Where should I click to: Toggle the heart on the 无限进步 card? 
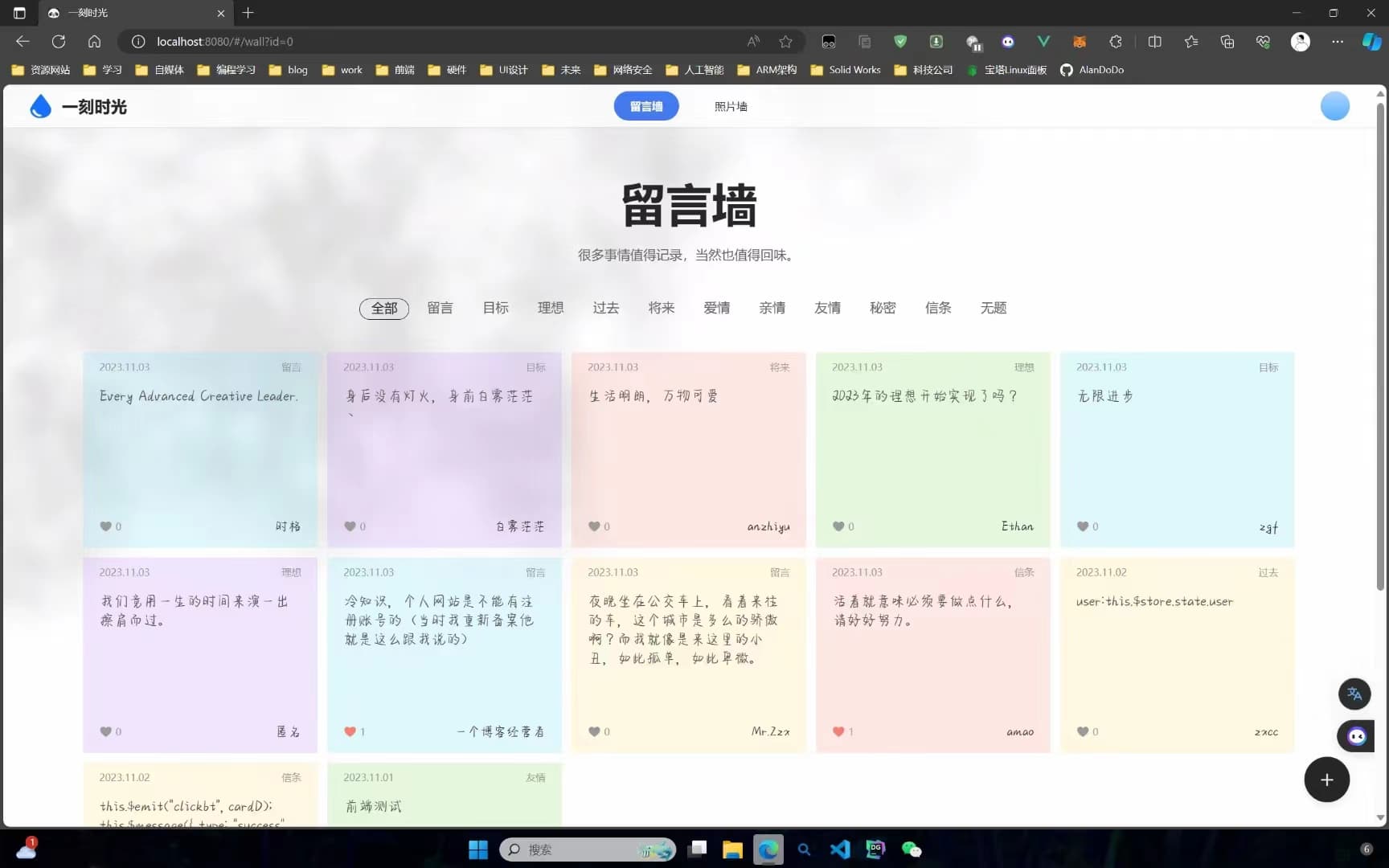point(1082,526)
